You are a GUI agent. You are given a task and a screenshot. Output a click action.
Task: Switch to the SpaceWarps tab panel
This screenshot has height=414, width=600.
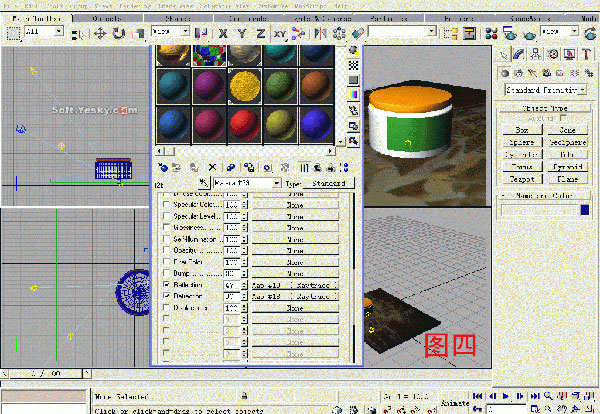tap(530, 18)
